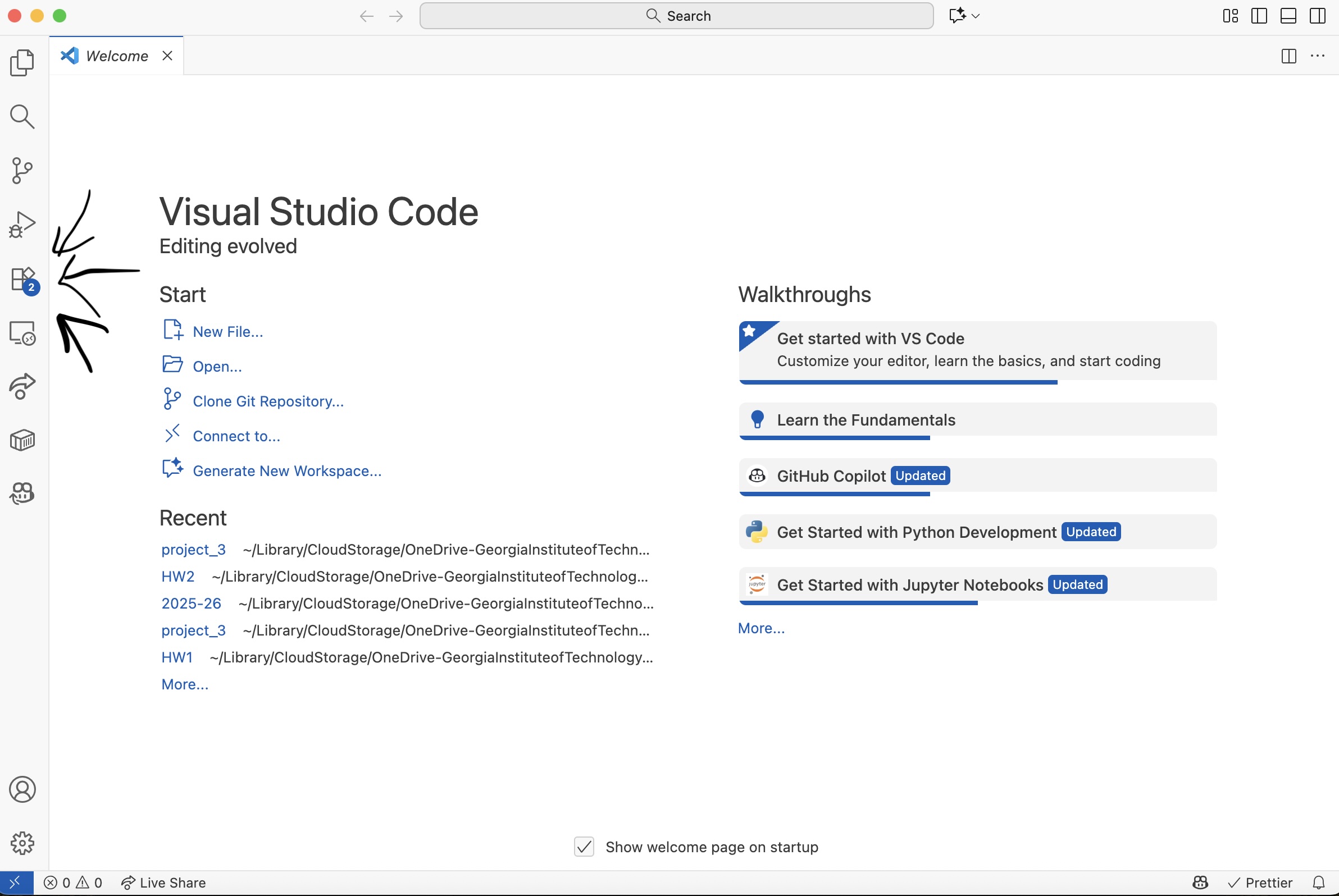Open the Remote Explorer view
Viewport: 1339px width, 896px height.
pyautogui.click(x=22, y=332)
